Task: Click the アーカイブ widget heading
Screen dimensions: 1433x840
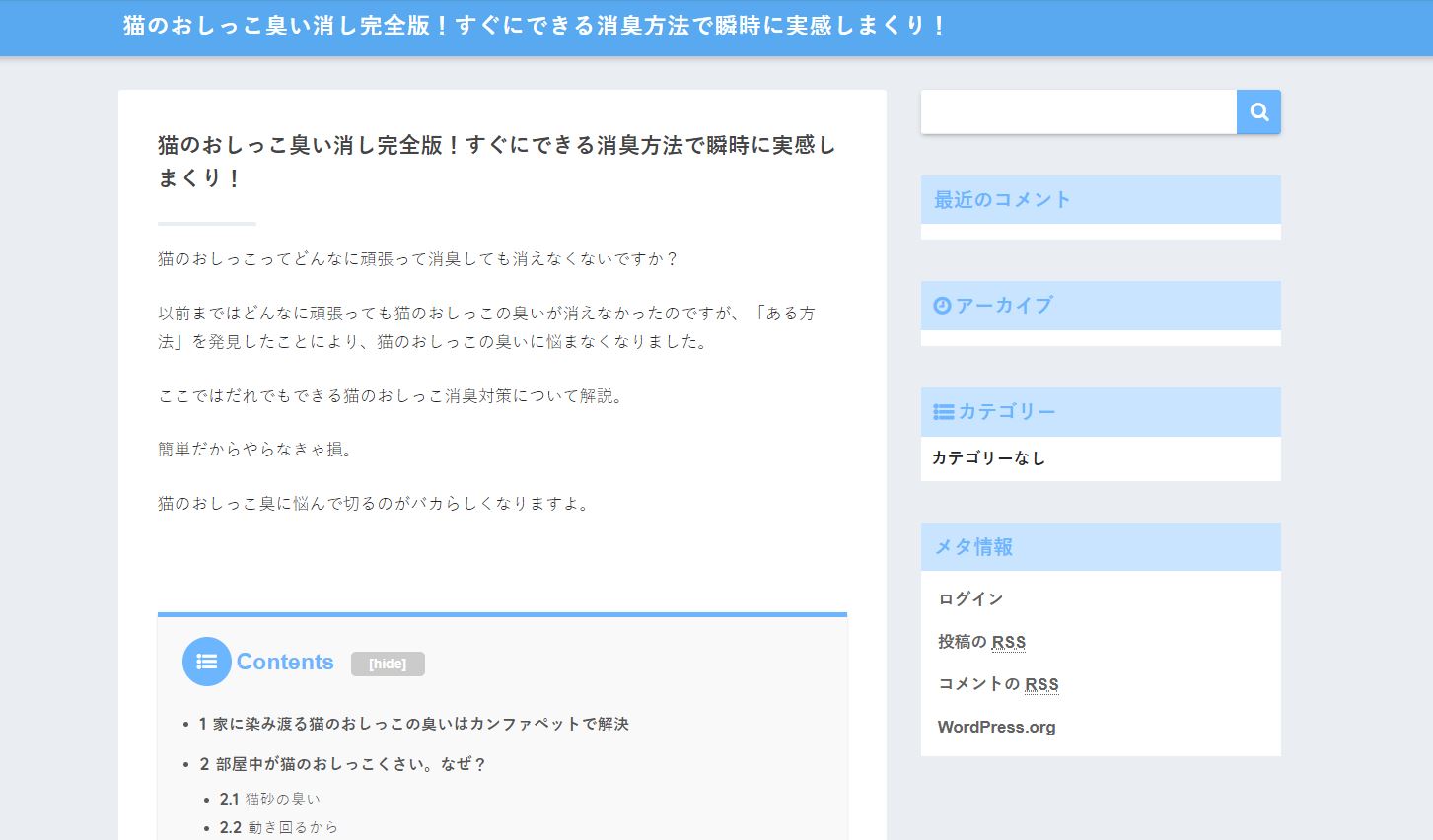Action: [1004, 306]
